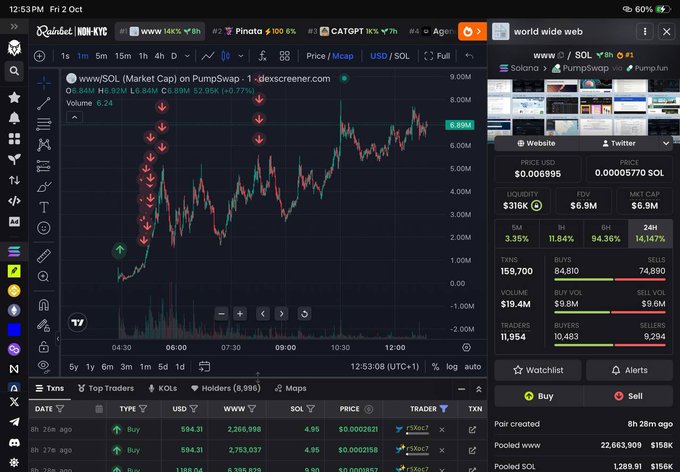The height and width of the screenshot is (472, 680).
Task: Expand more social links chevron beside Twitter
Action: click(666, 143)
